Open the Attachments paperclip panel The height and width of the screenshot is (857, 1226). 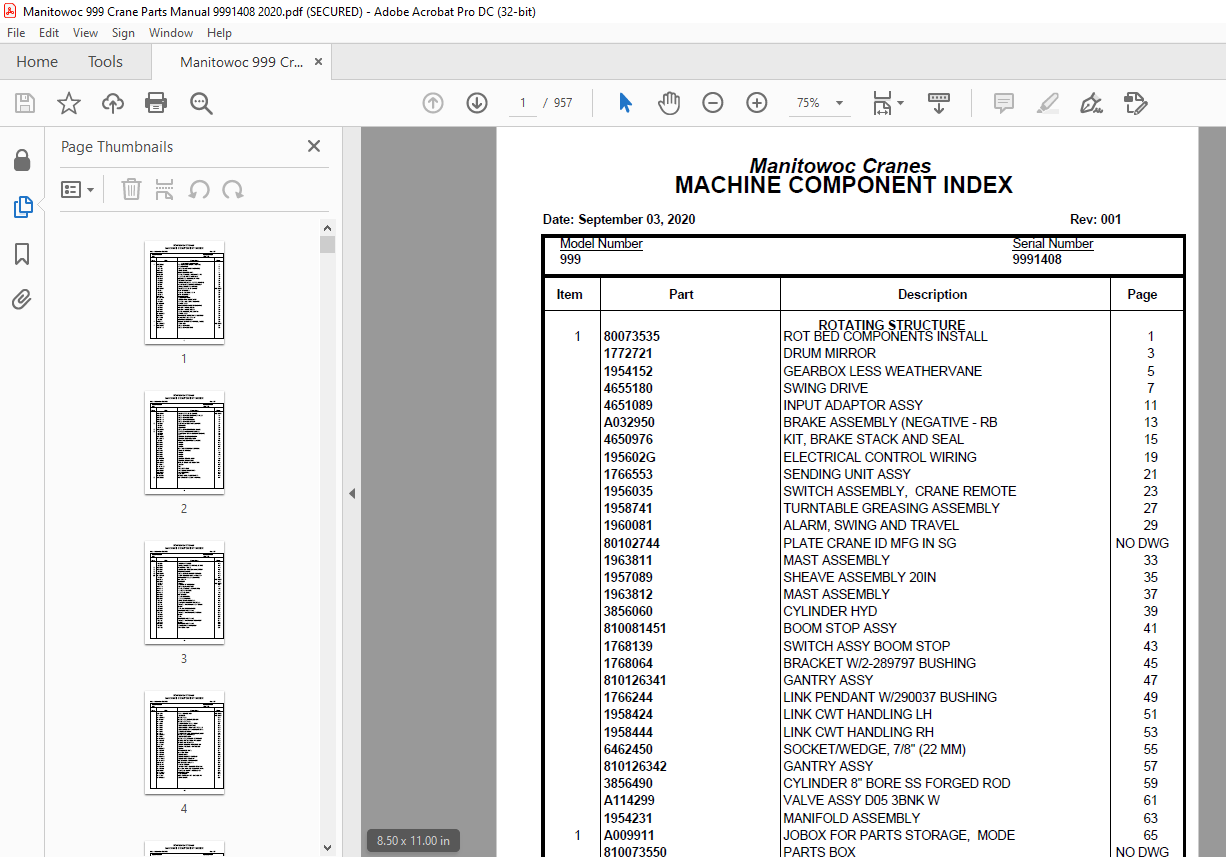pyautogui.click(x=22, y=299)
